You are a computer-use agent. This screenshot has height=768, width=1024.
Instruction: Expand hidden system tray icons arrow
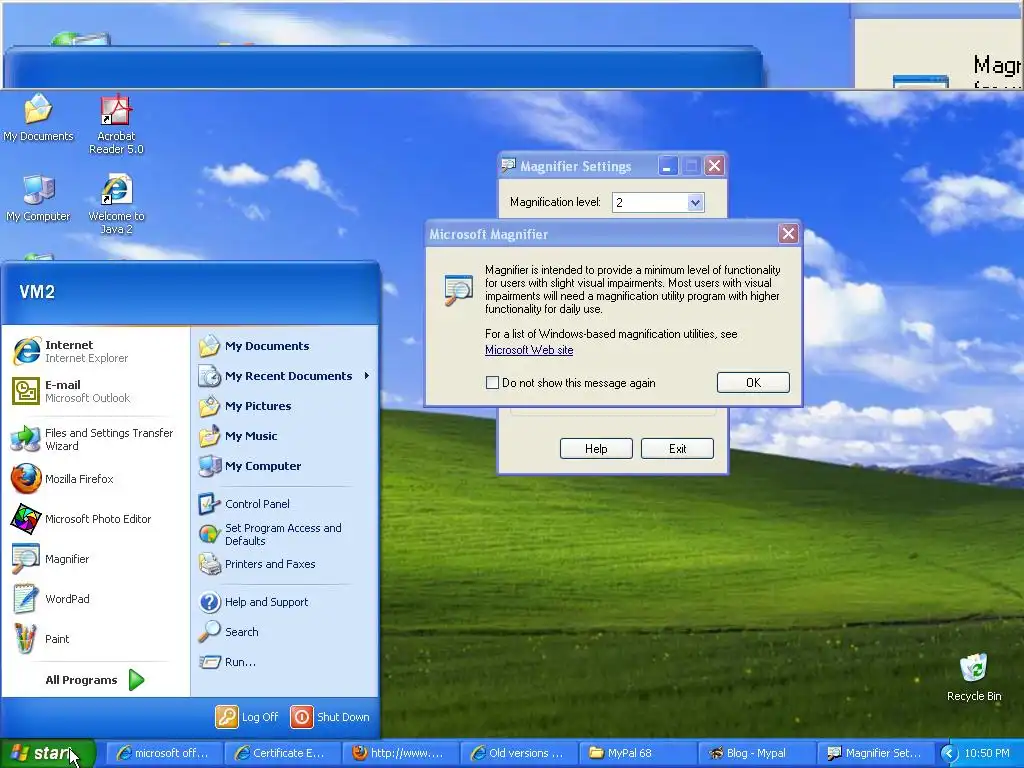tap(949, 754)
